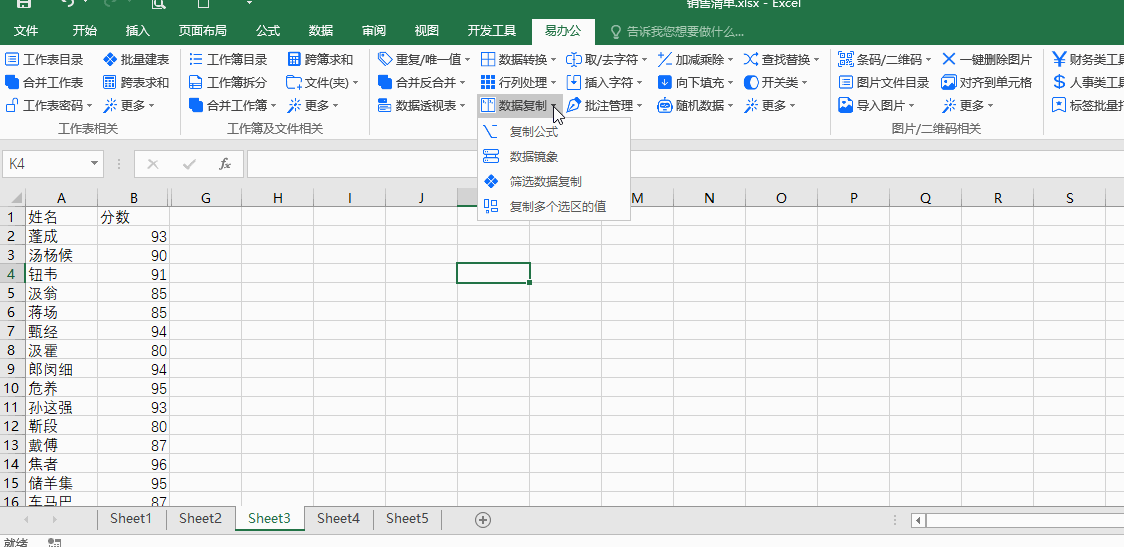Click header cell 分数
The image size is (1124, 547).
pos(133,217)
